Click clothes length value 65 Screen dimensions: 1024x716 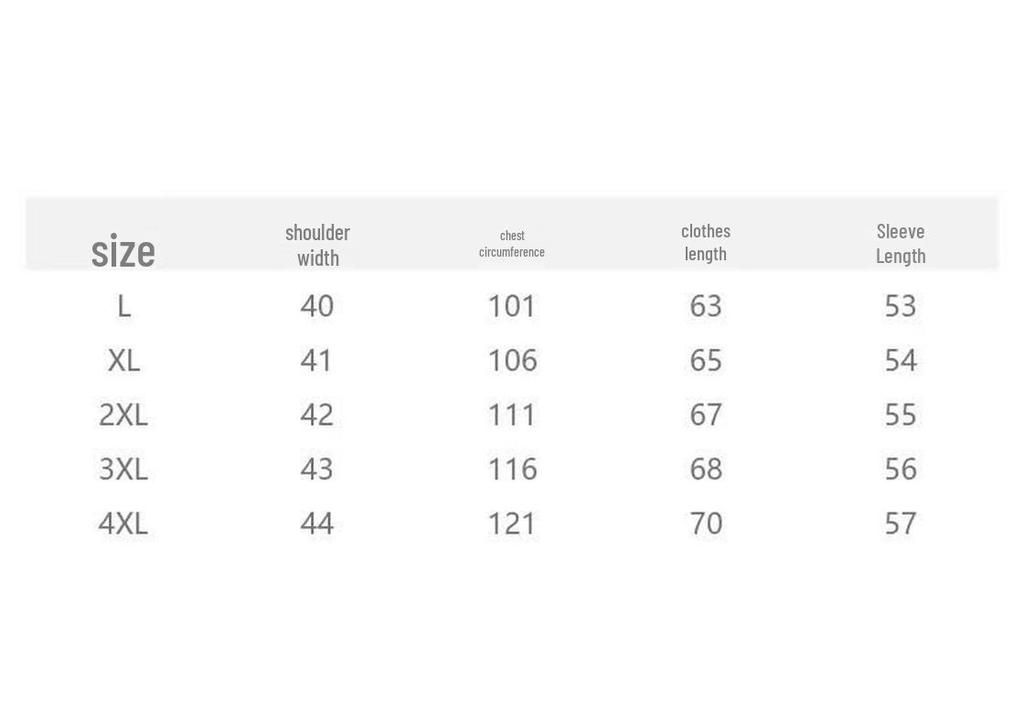706,360
